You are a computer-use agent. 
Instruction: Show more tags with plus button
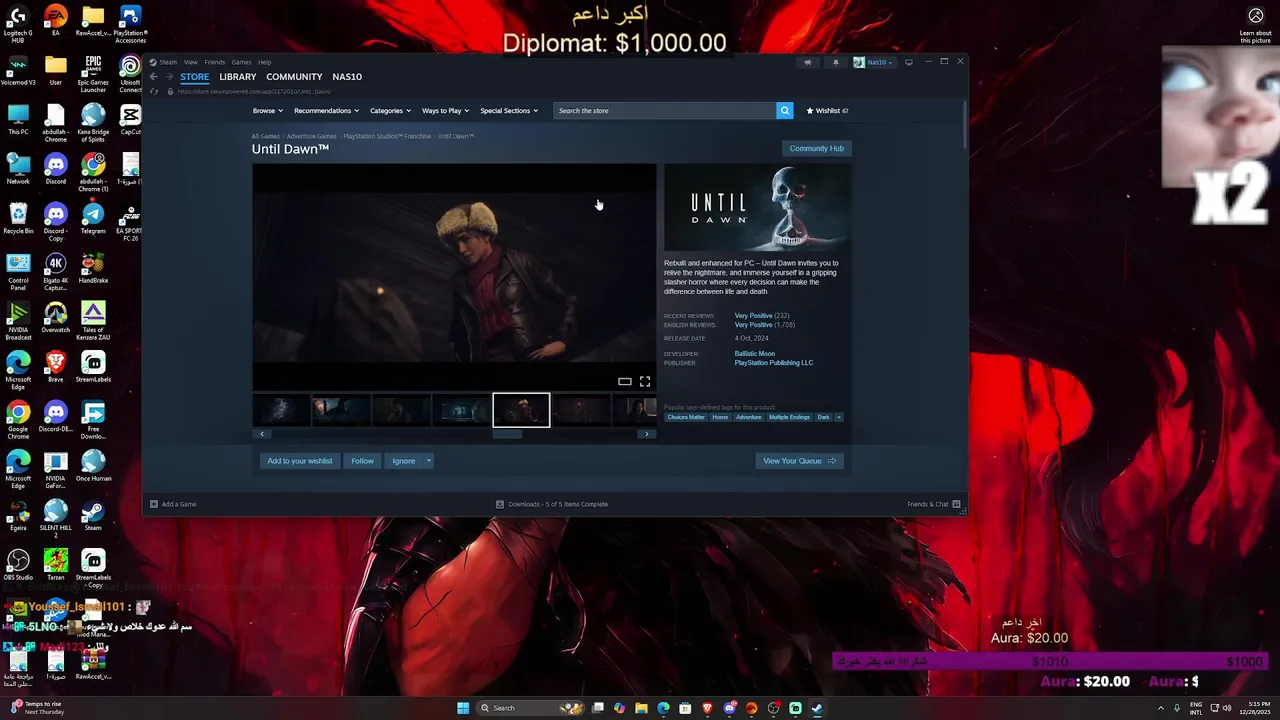pyautogui.click(x=839, y=417)
